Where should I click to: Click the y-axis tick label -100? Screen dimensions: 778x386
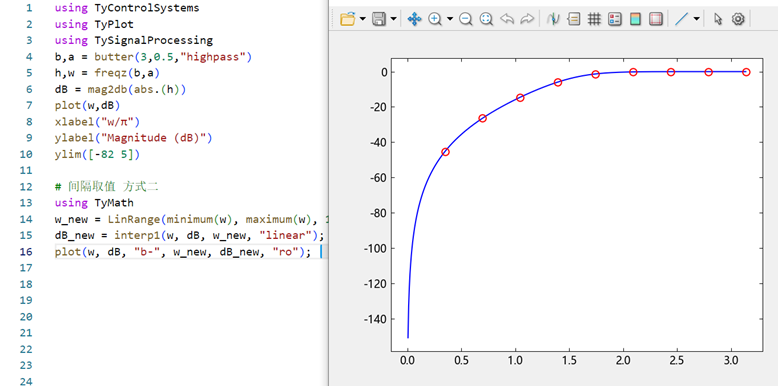pos(376,248)
